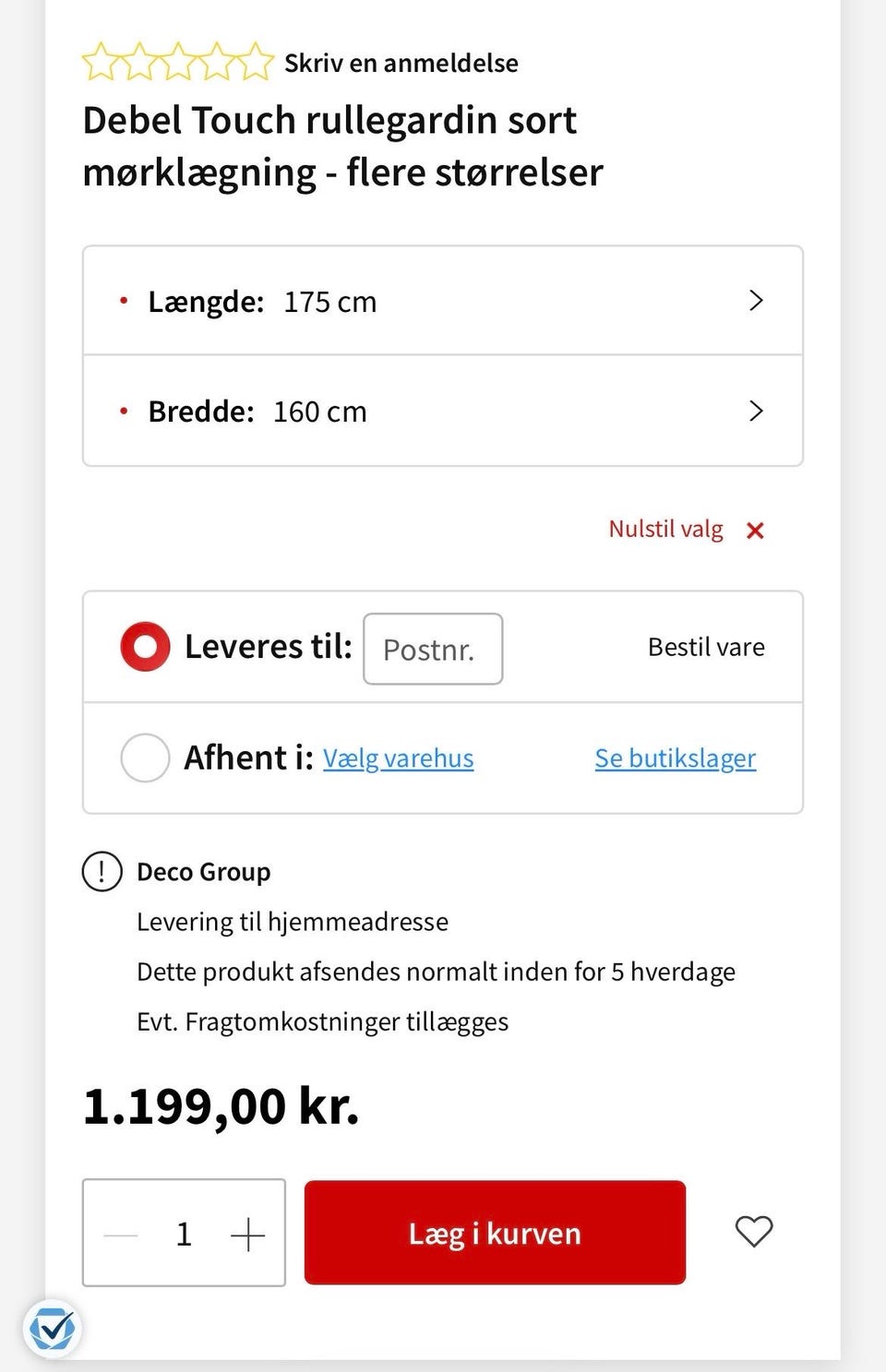Open the "Se butikslager" link
This screenshot has width=886, height=1372.
pyautogui.click(x=675, y=758)
